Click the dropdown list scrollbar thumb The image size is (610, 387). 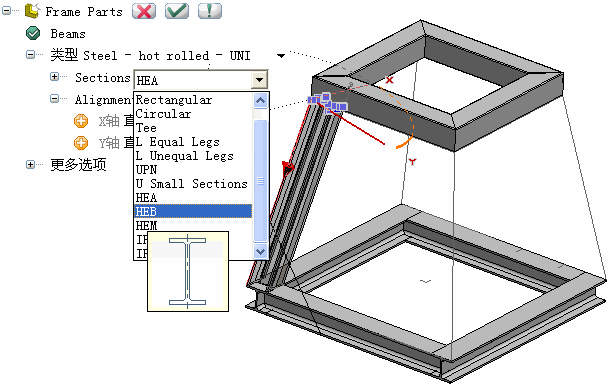(x=260, y=181)
